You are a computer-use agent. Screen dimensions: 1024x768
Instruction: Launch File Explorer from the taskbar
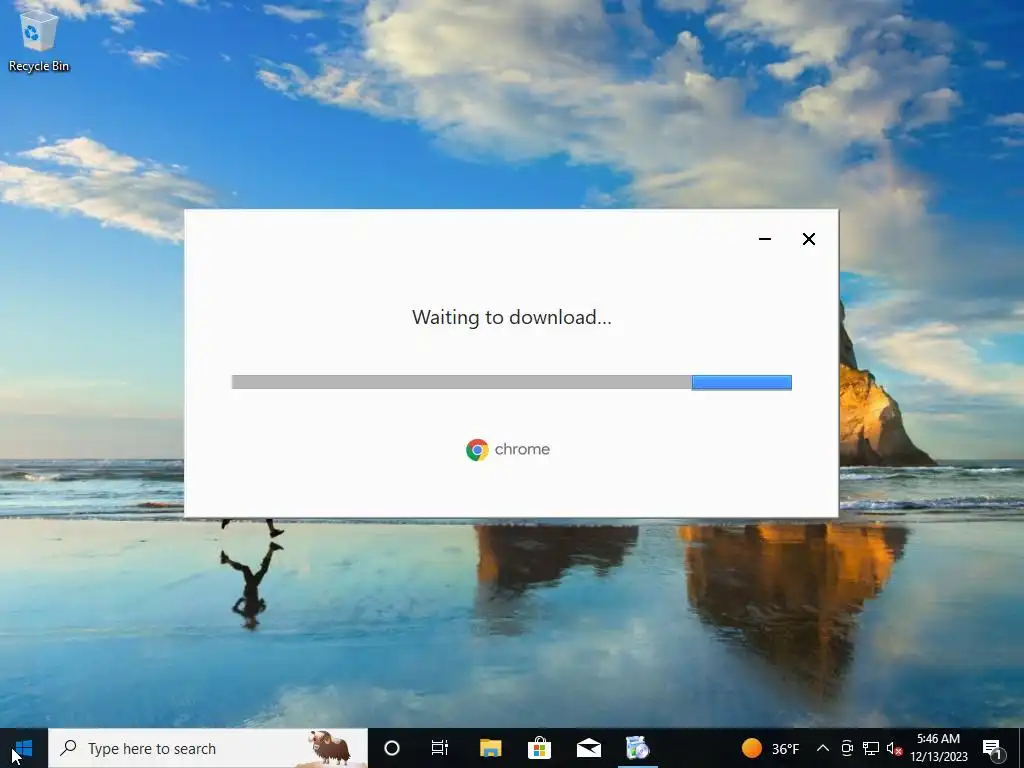click(x=490, y=748)
